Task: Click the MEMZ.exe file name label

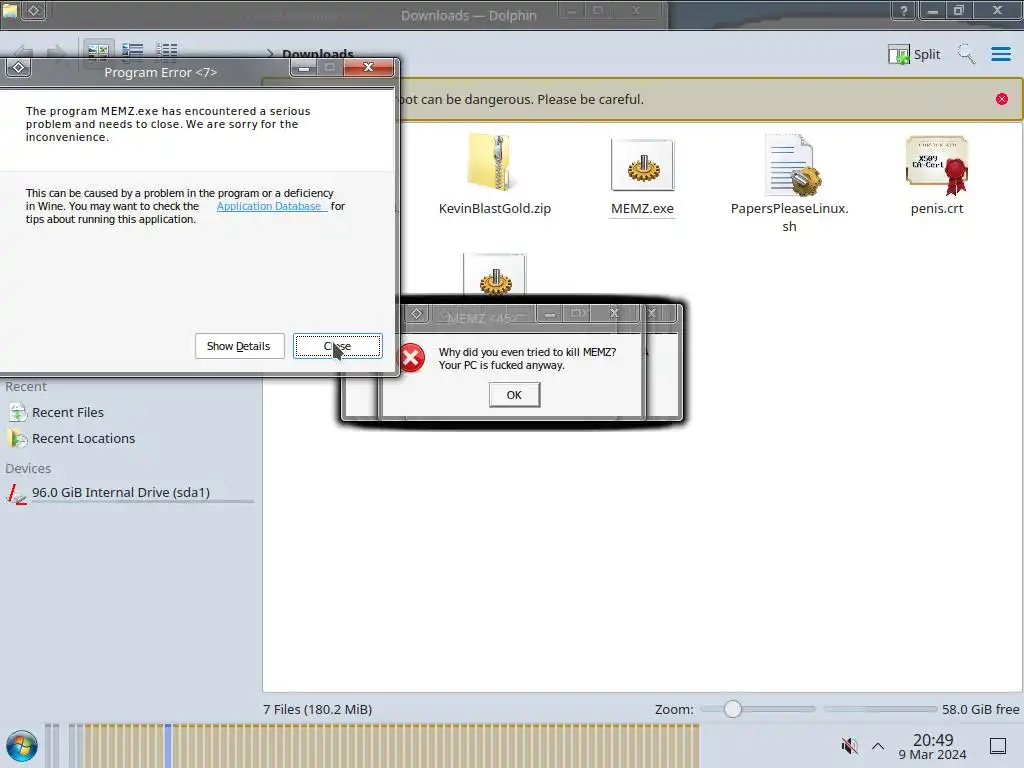Action: click(x=643, y=209)
